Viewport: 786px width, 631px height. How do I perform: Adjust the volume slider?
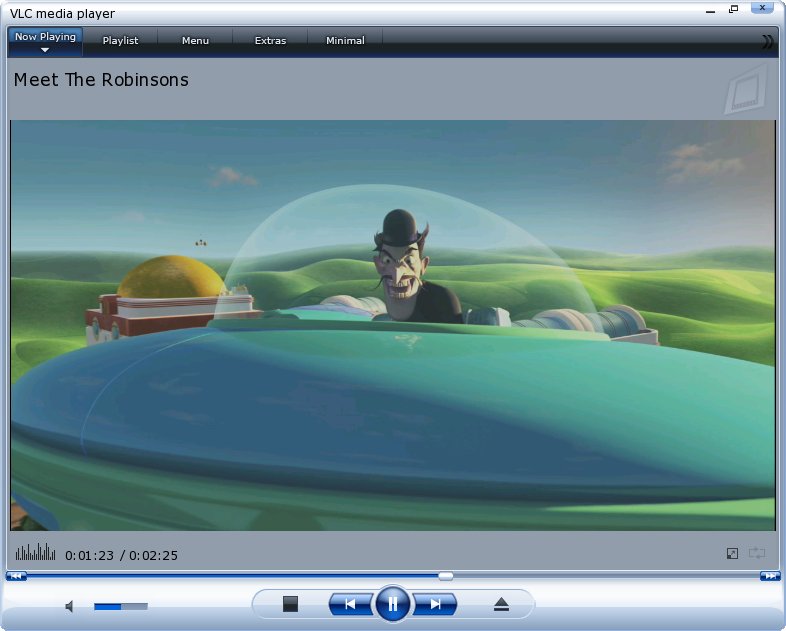(121, 606)
